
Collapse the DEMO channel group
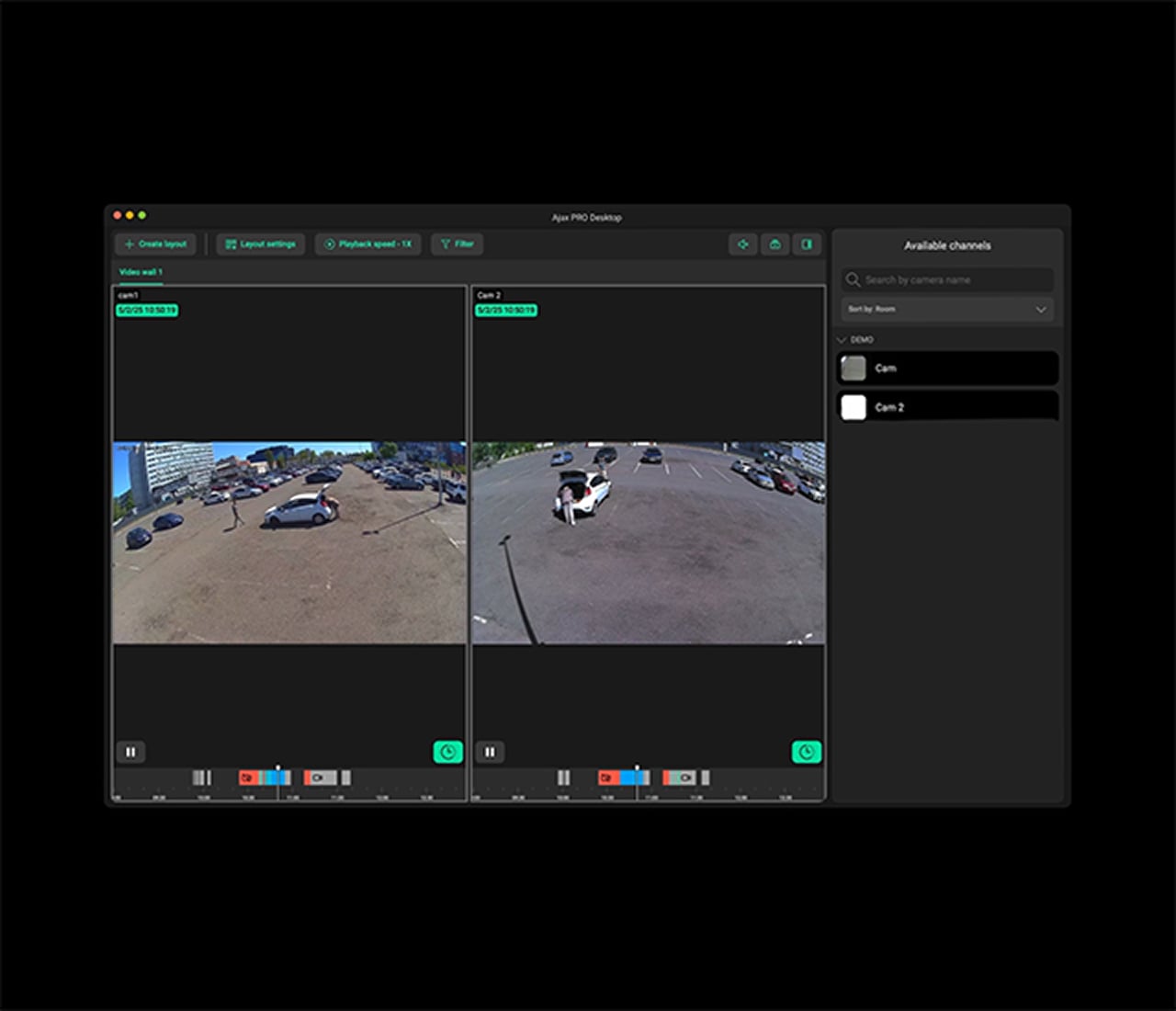841,339
